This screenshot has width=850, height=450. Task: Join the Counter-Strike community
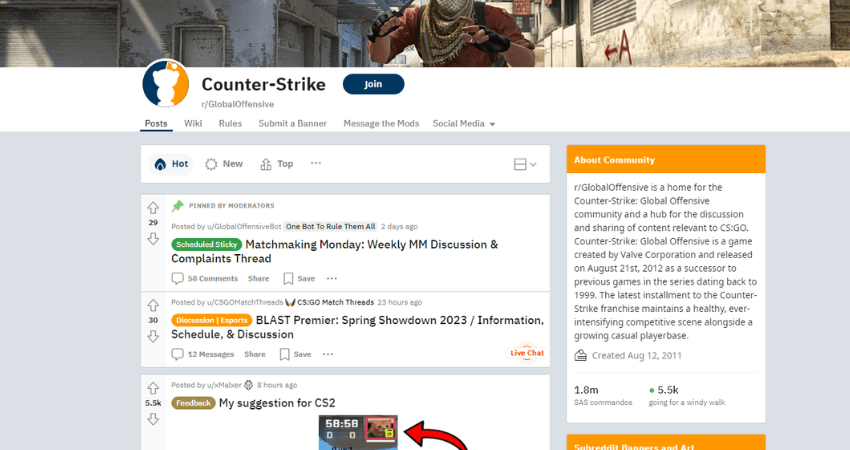374,84
